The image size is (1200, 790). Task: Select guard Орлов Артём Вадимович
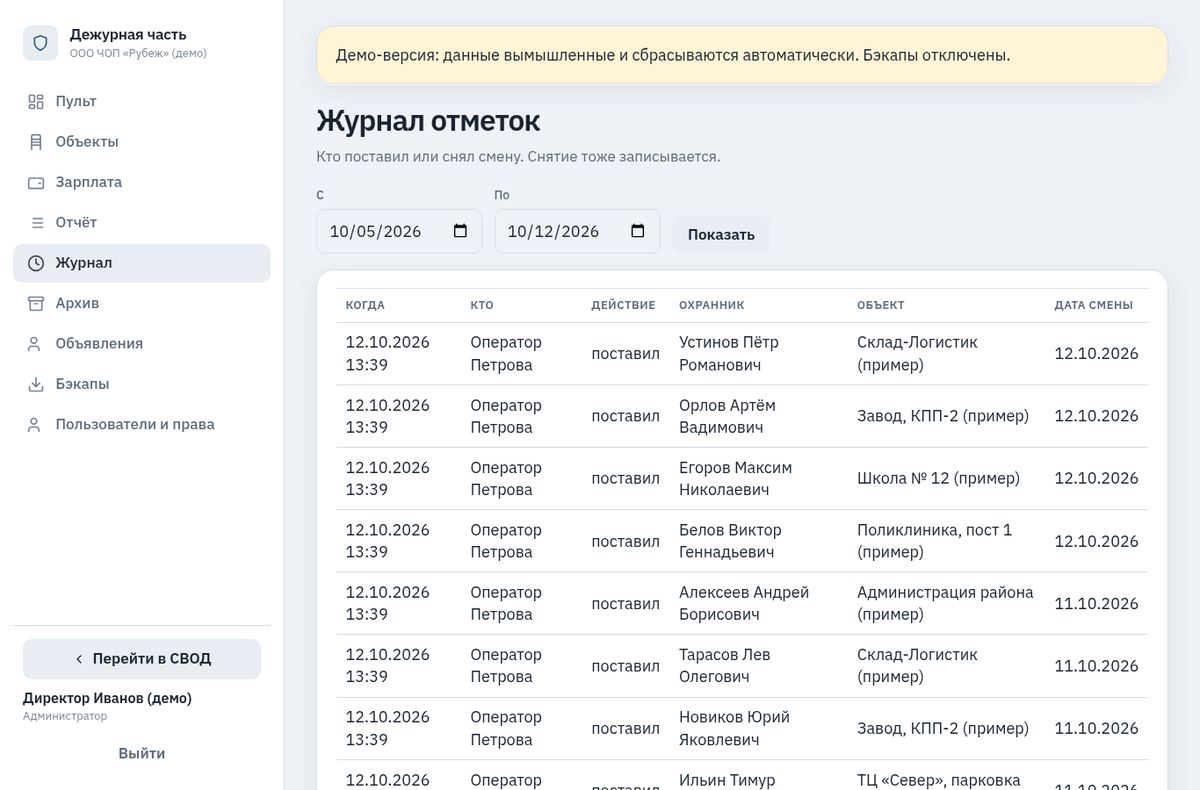tap(727, 416)
